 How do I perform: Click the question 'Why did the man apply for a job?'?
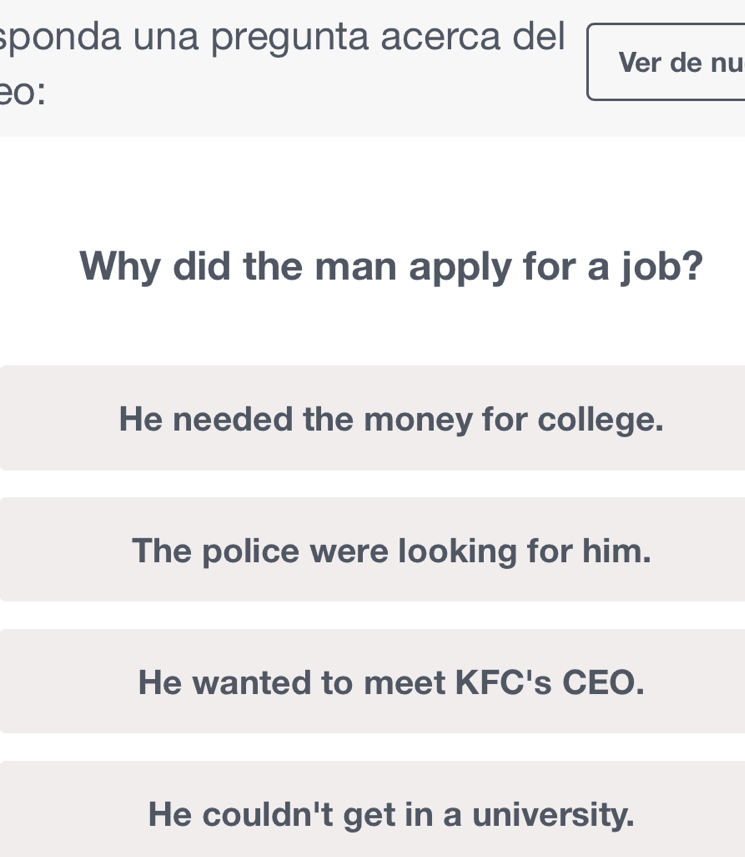[x=390, y=266]
